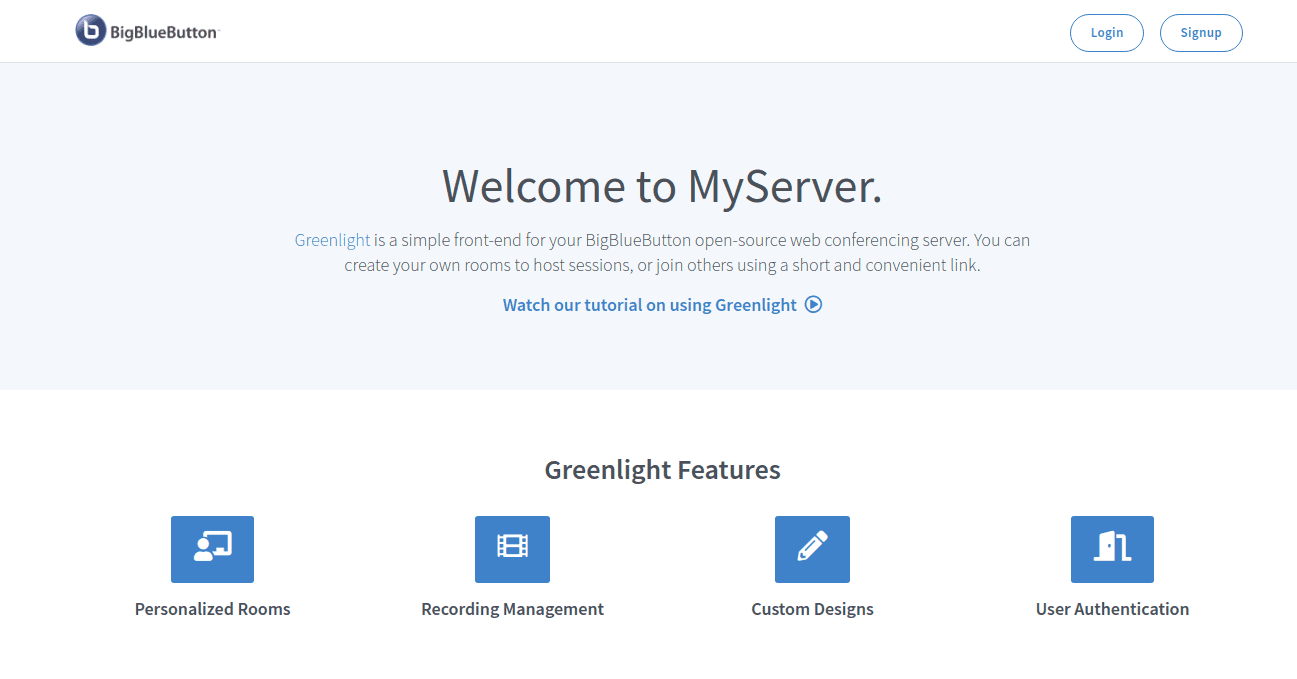
Task: Click the Signup button
Action: click(1201, 33)
